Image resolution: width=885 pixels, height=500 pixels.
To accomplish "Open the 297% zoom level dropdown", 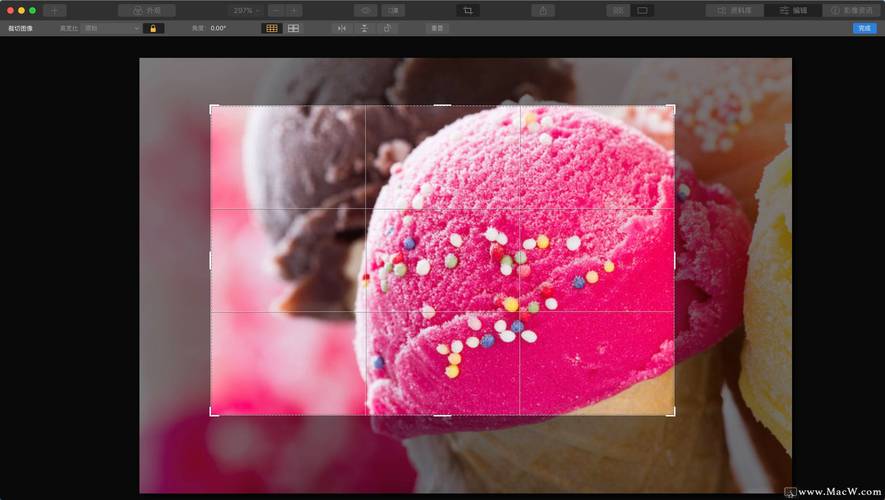I will 246,10.
